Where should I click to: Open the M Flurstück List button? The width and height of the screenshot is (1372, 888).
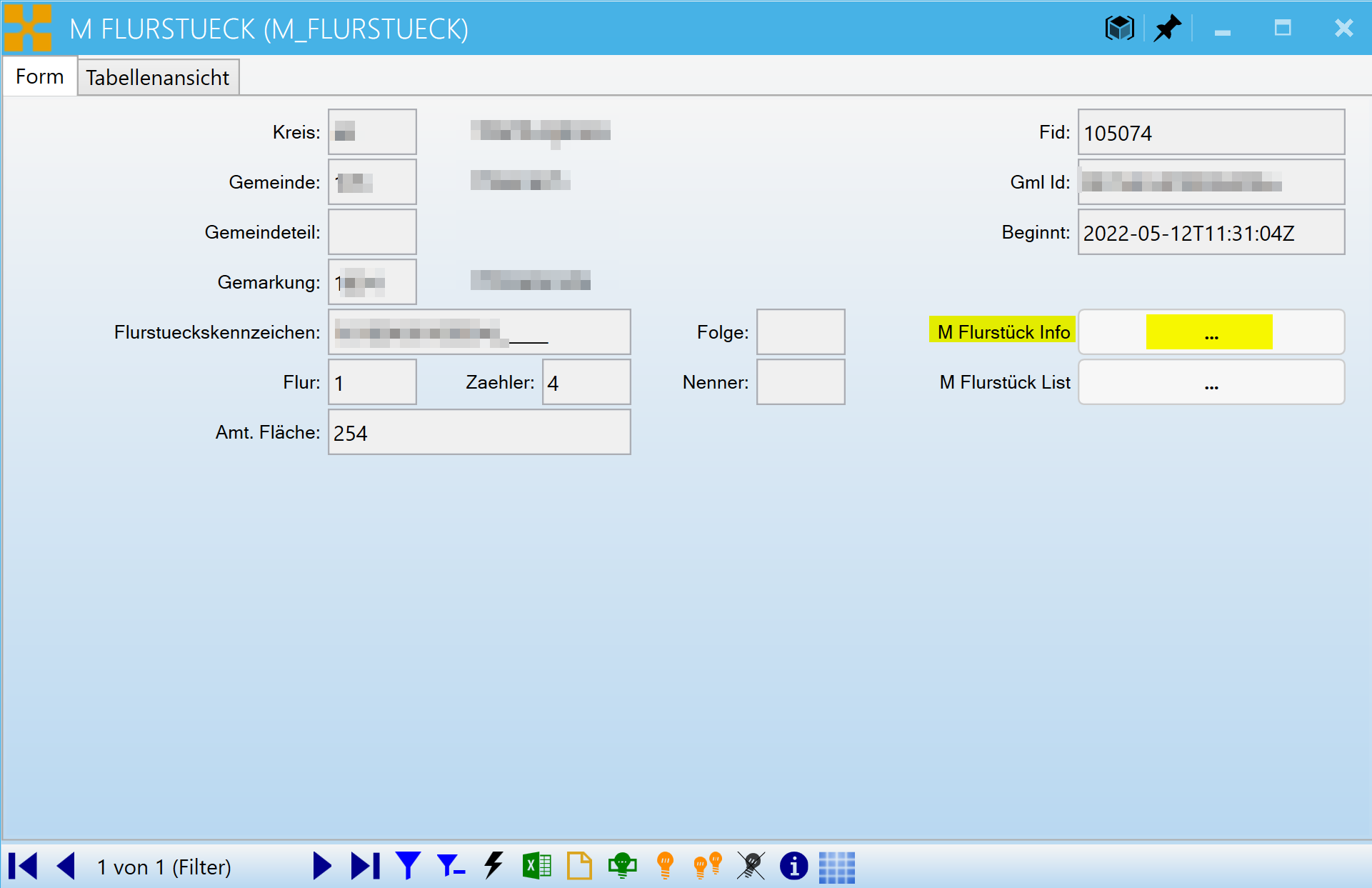click(x=1211, y=382)
